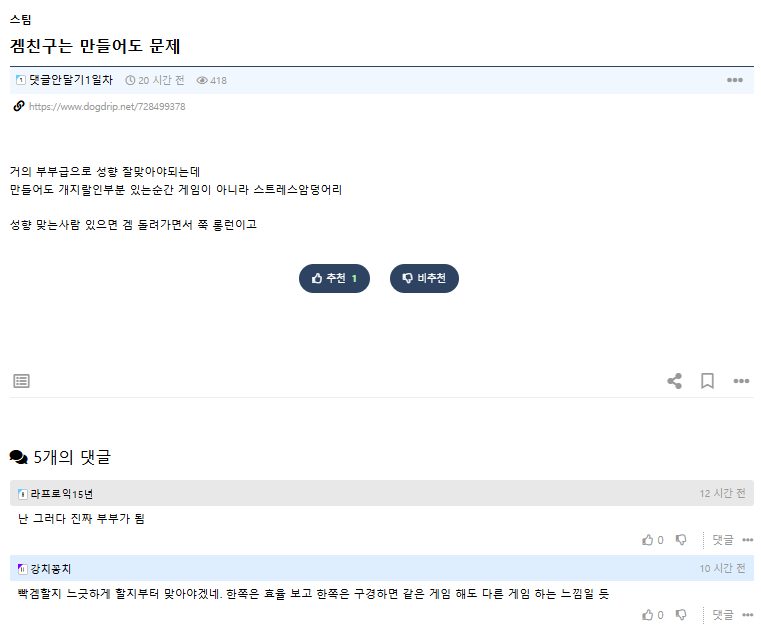Downvote the post with 비추천 button

(x=424, y=279)
